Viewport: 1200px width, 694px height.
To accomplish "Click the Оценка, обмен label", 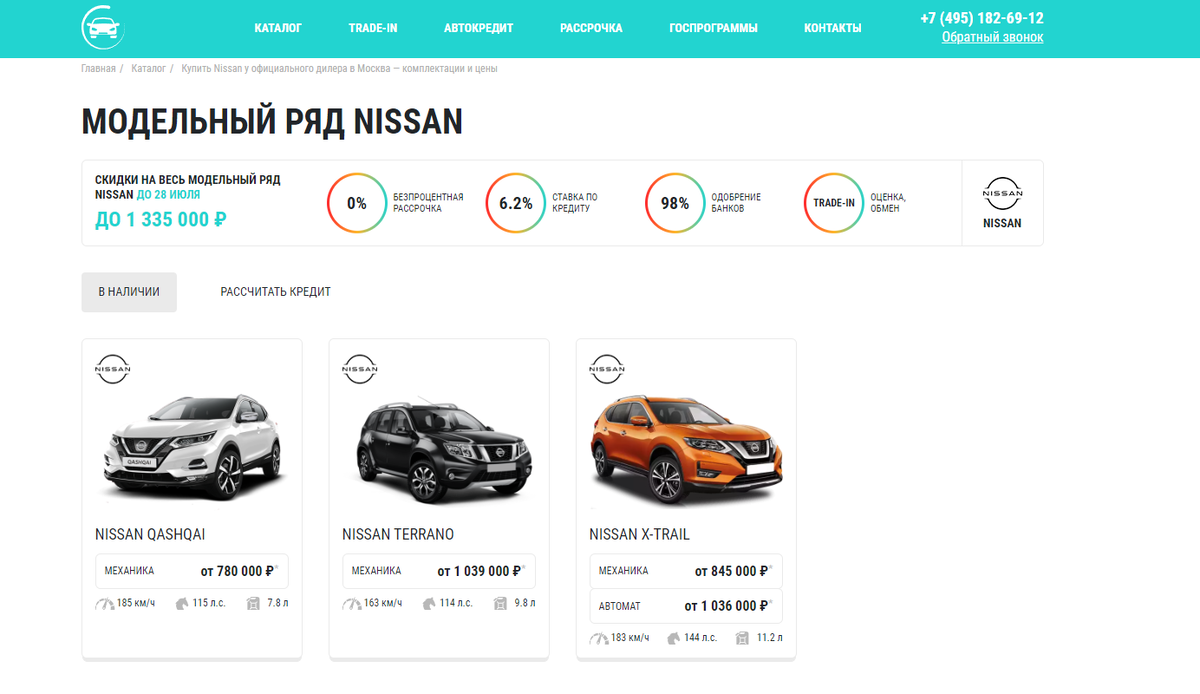I will tap(888, 203).
